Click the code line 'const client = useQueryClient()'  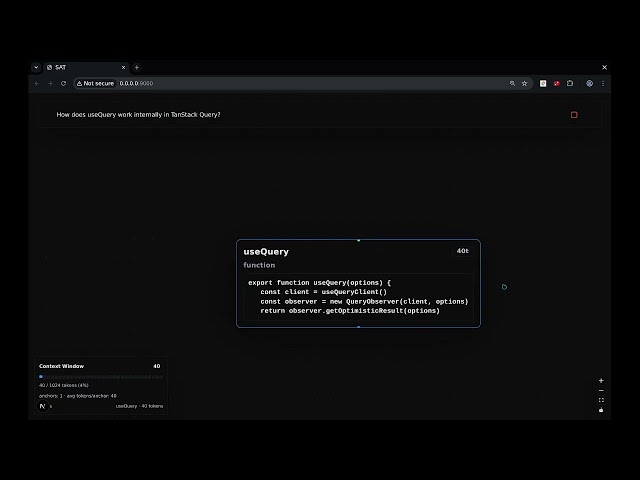323,292
